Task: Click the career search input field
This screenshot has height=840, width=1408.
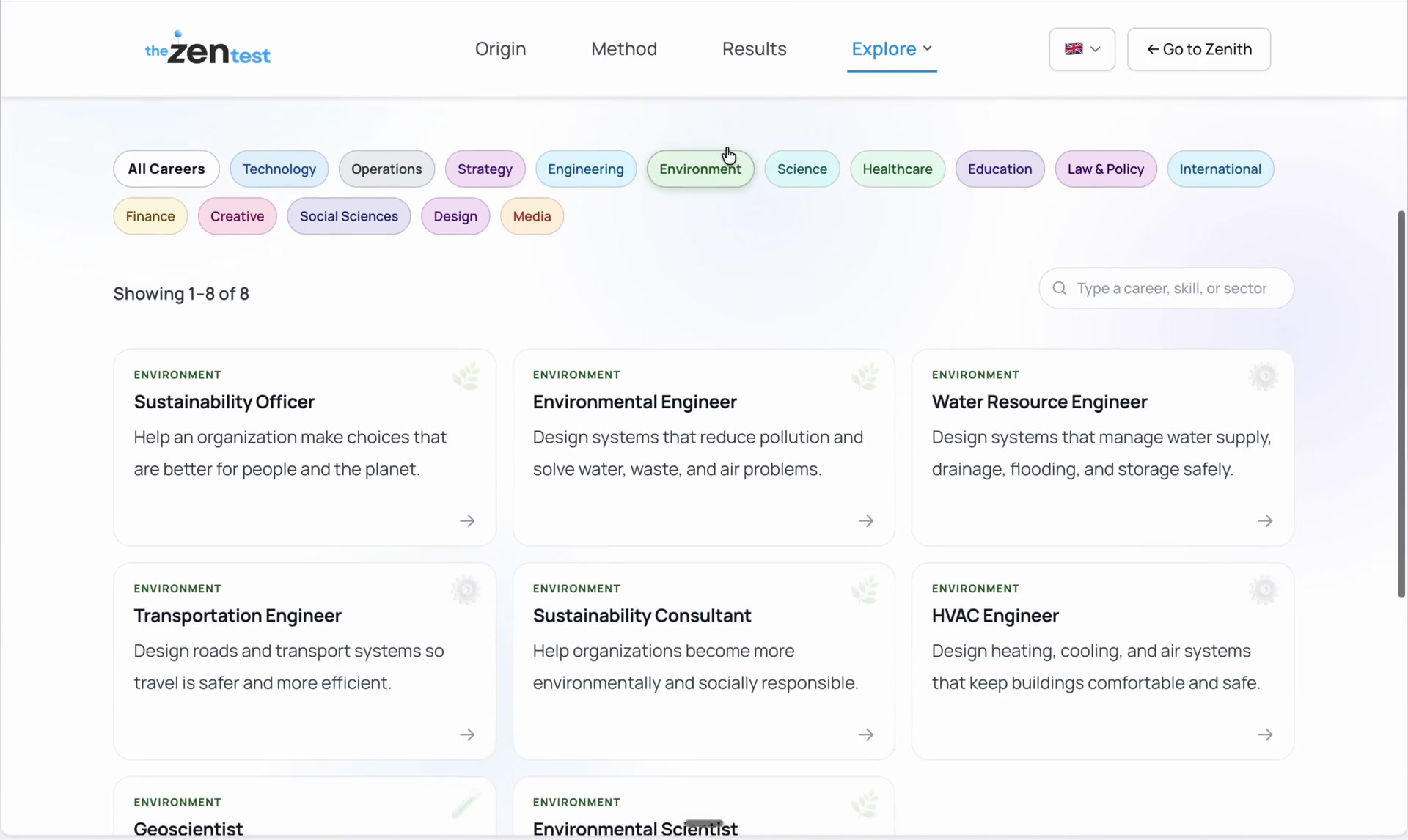Action: pos(1166,288)
